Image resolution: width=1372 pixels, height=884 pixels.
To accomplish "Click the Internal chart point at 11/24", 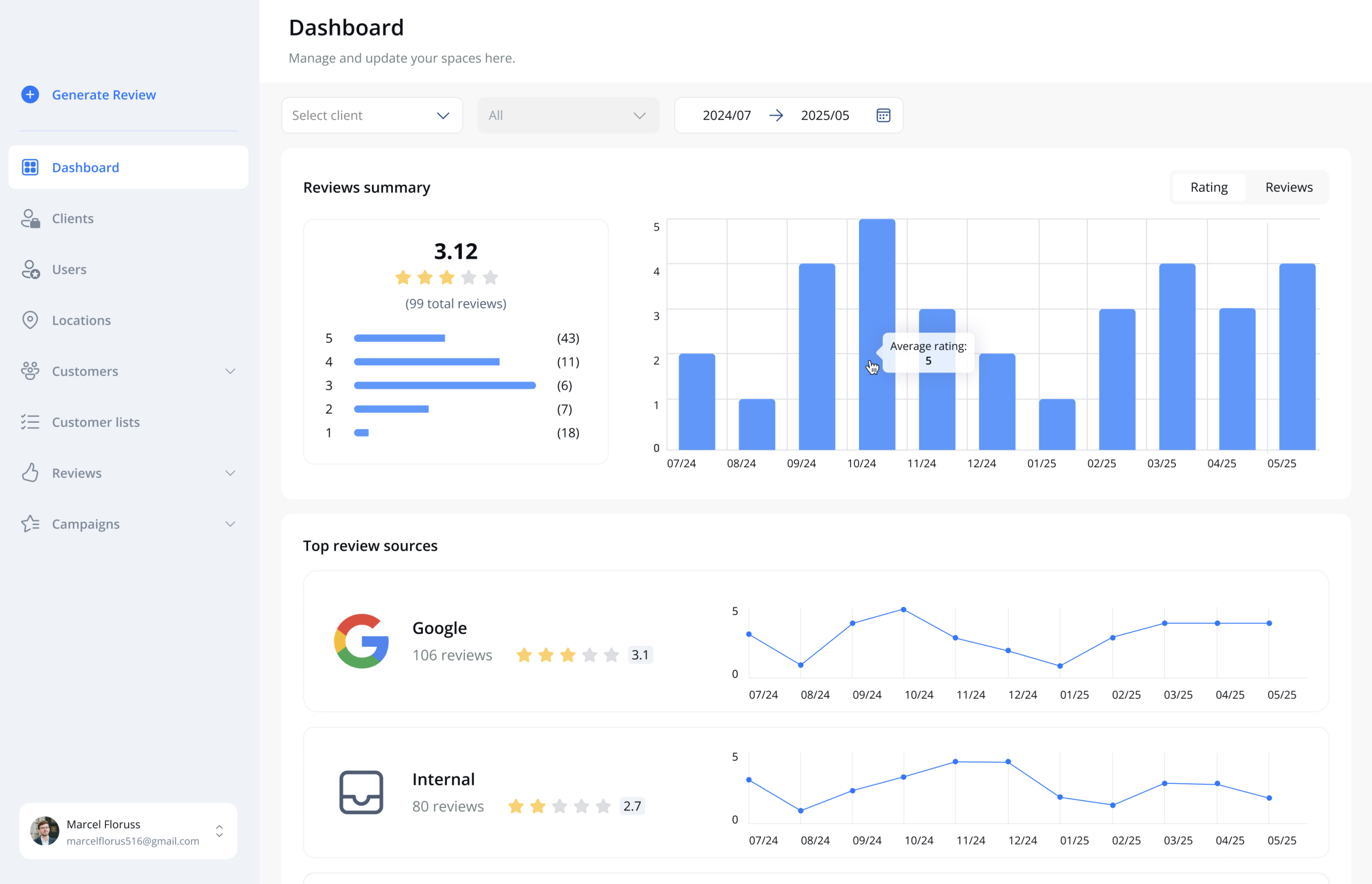I will point(955,762).
